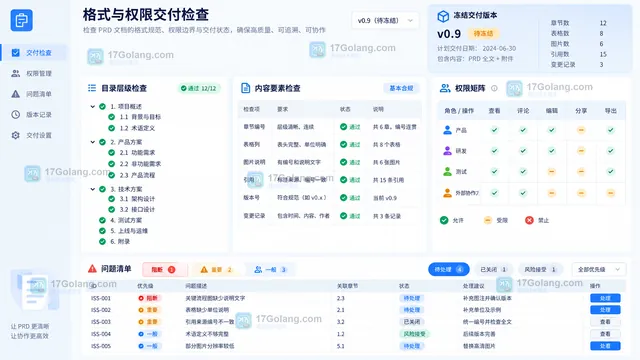The height and width of the screenshot is (360, 640).
Task: Click the 内容要素检查 document icon
Action: tap(245, 88)
